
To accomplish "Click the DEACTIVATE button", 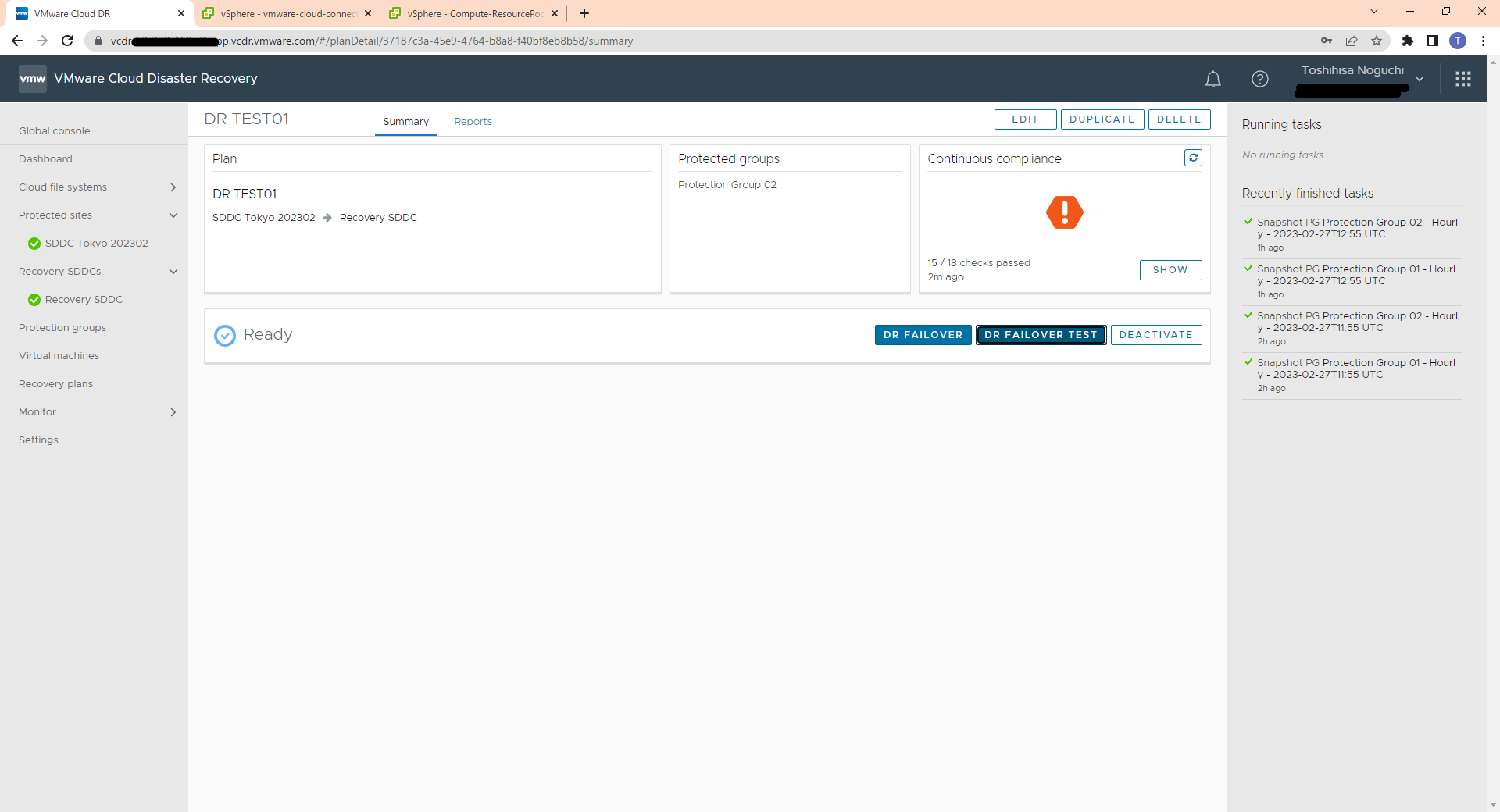I will click(x=1155, y=335).
